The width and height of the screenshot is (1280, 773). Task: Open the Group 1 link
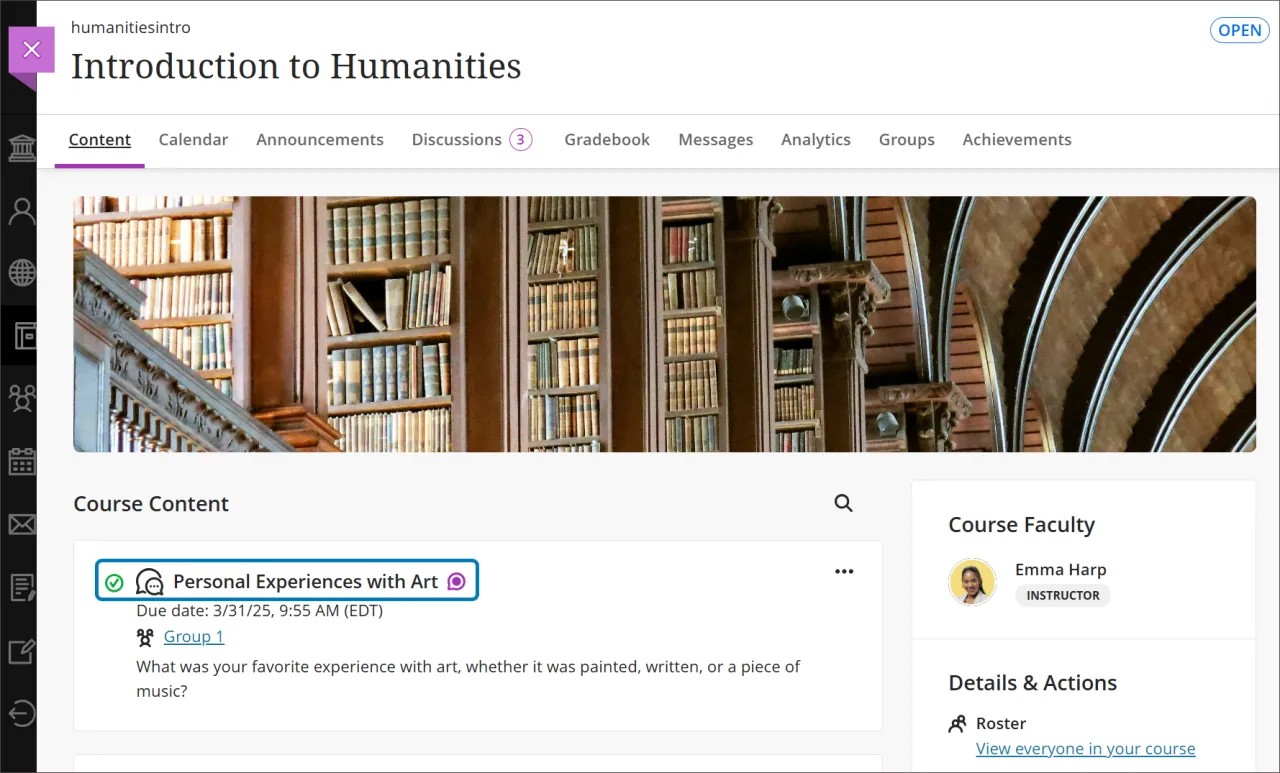[193, 637]
